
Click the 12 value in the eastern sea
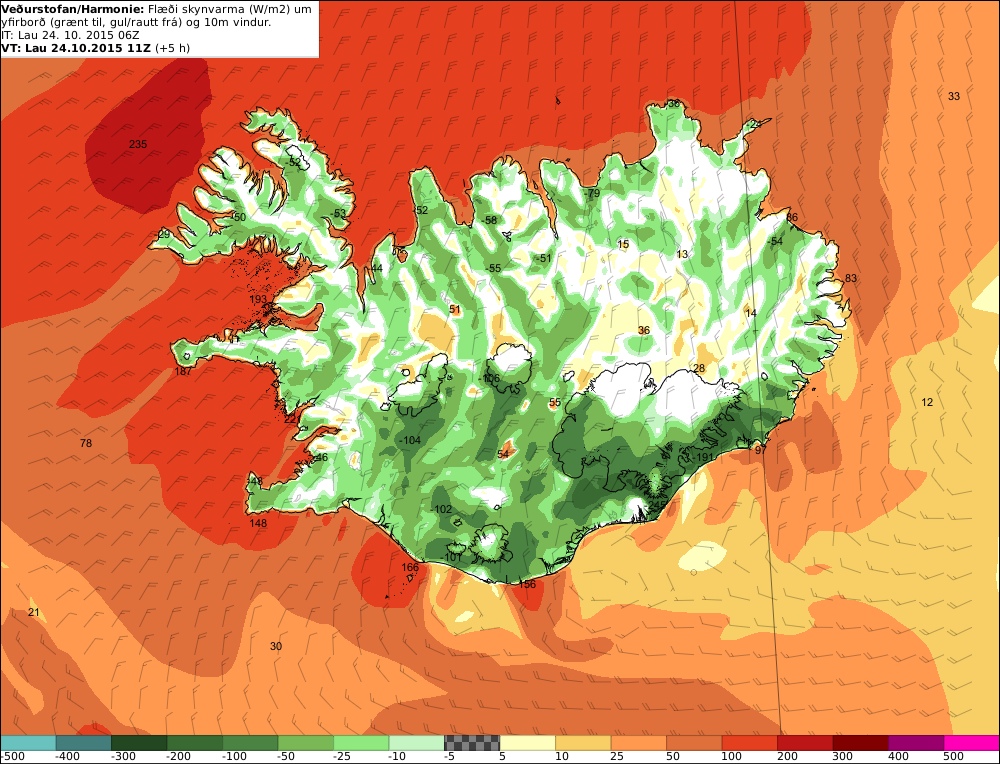927,402
